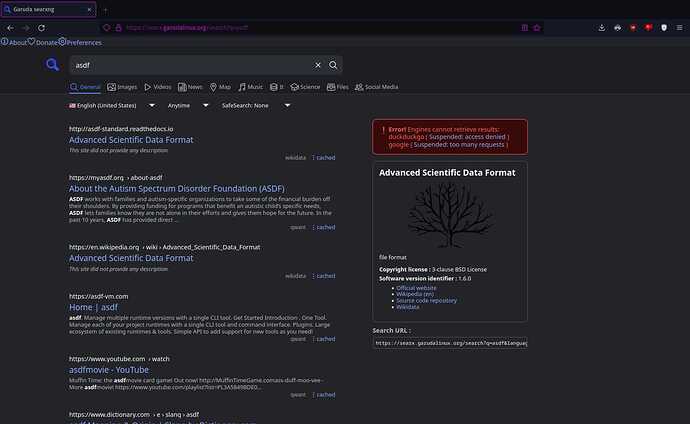Click the http://asdf-standard.readthedocs.io URL text
This screenshot has height=424, width=690.
(x=121, y=129)
